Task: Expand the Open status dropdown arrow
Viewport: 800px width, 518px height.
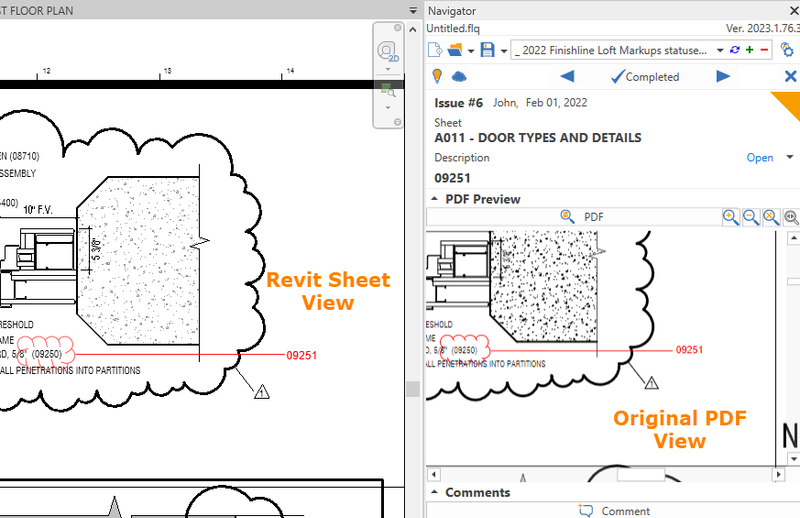Action: (x=789, y=157)
